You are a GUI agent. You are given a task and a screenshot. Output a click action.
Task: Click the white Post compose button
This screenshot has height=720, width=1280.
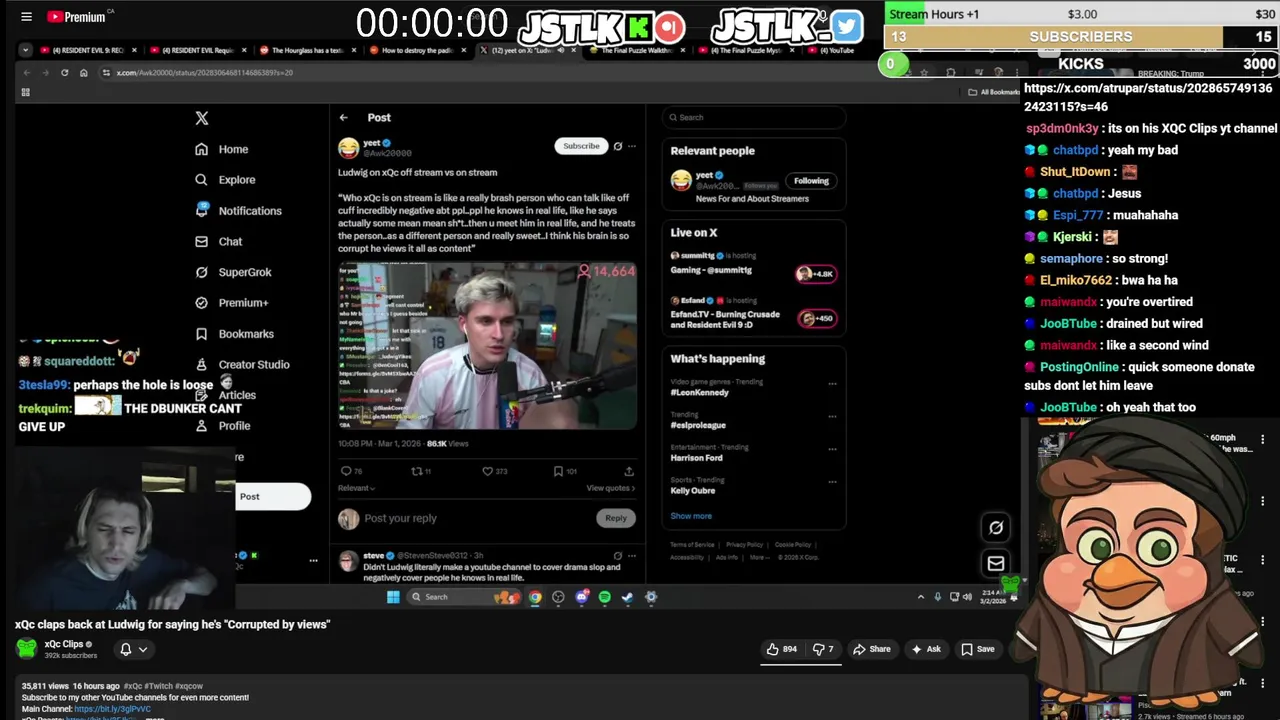pos(272,496)
